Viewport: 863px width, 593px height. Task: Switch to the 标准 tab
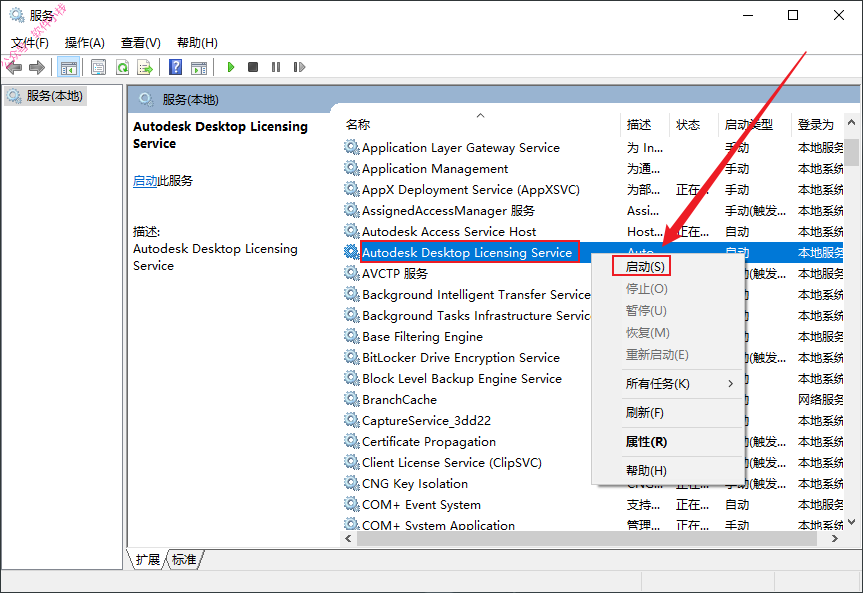[184, 559]
